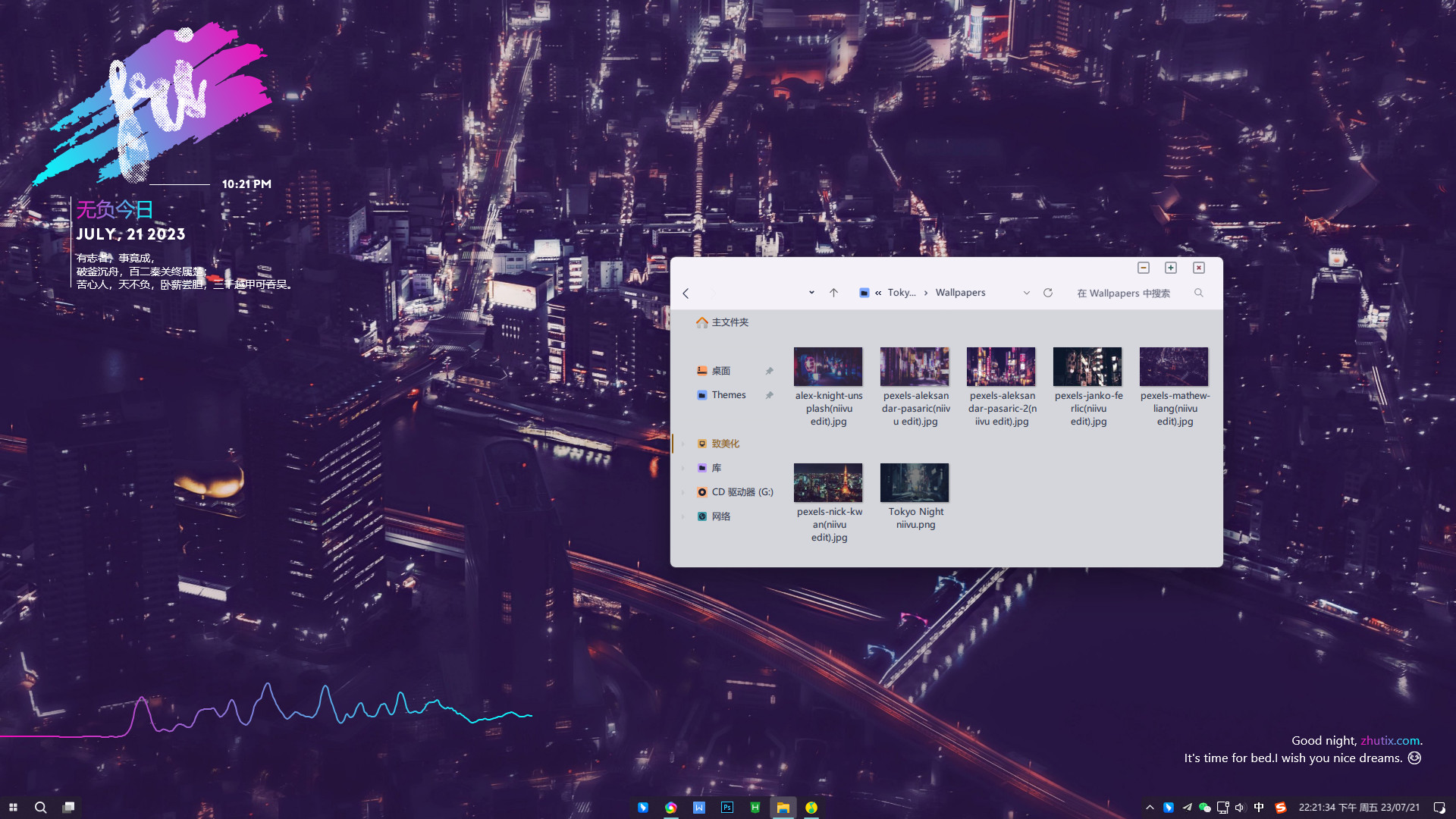This screenshot has width=1456, height=819.
Task: Go back using the Explorer back arrow
Action: pos(686,293)
